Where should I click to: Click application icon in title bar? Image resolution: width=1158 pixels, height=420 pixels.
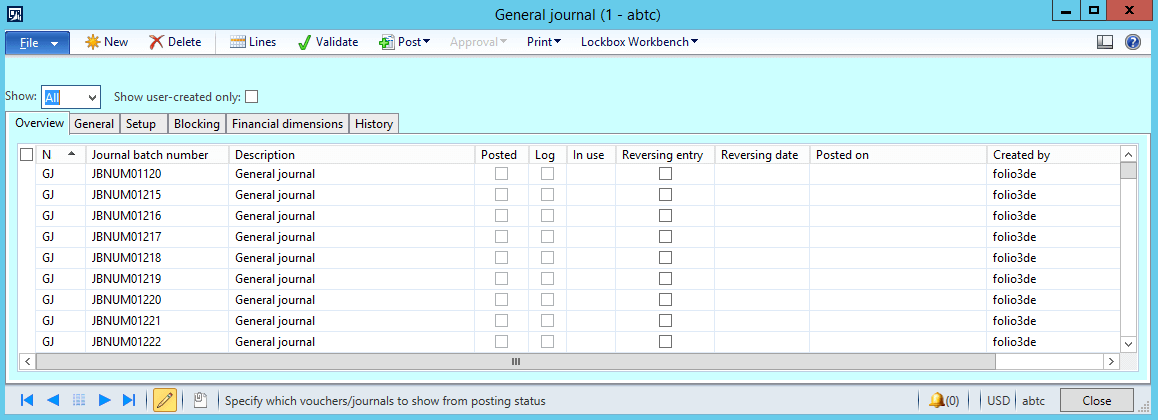click(x=14, y=12)
